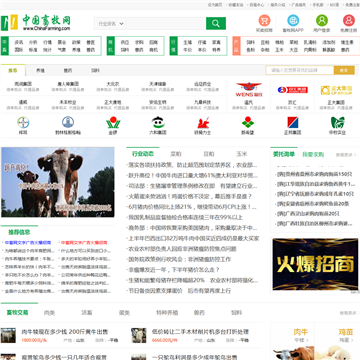This screenshot has height=360, width=360.
Task: Select the 我要求购 tab
Action: coord(313,154)
